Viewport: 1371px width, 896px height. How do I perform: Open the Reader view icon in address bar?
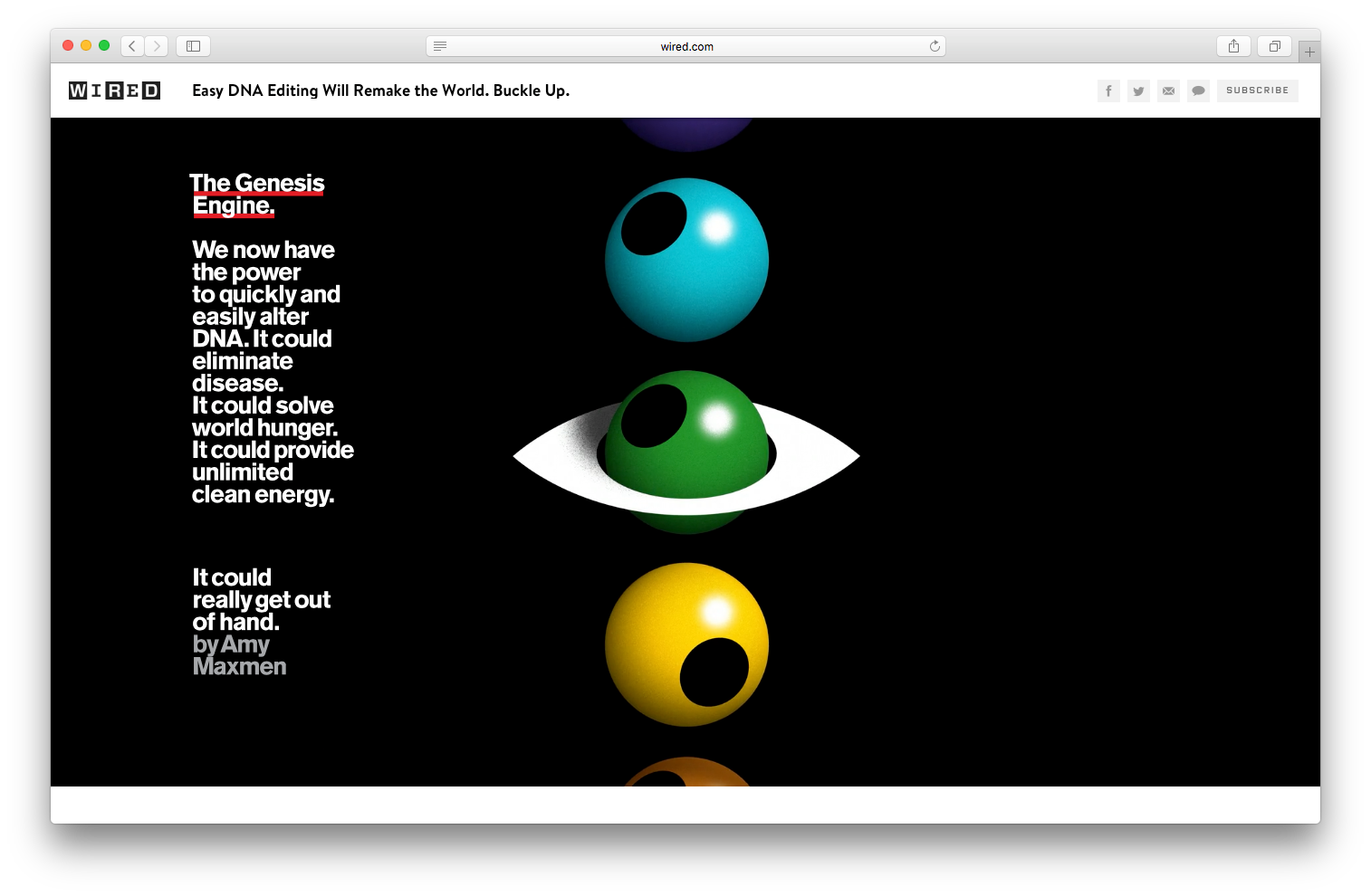point(440,46)
